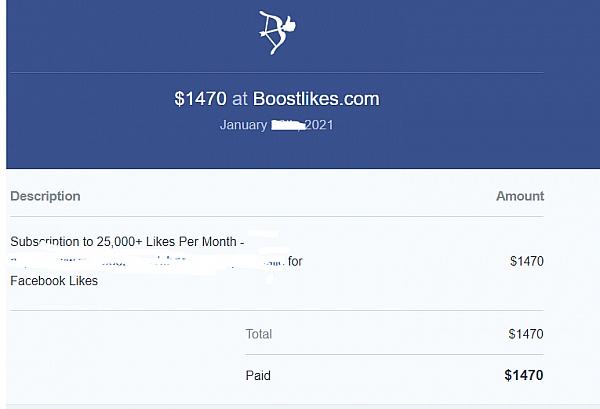Open the redacted blue link in the description

click(x=147, y=261)
